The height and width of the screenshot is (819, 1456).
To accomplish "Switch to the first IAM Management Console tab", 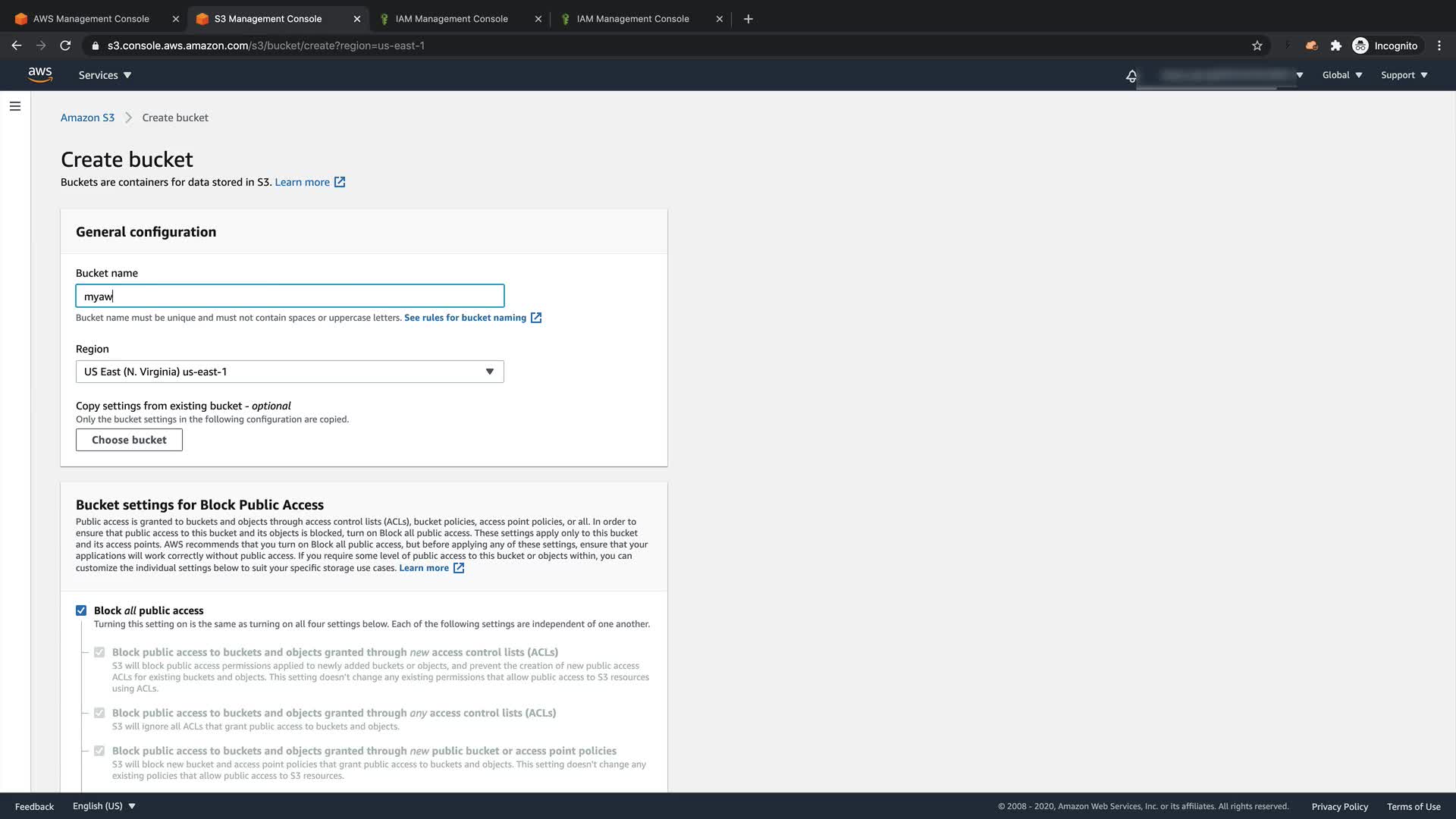I will pos(451,19).
